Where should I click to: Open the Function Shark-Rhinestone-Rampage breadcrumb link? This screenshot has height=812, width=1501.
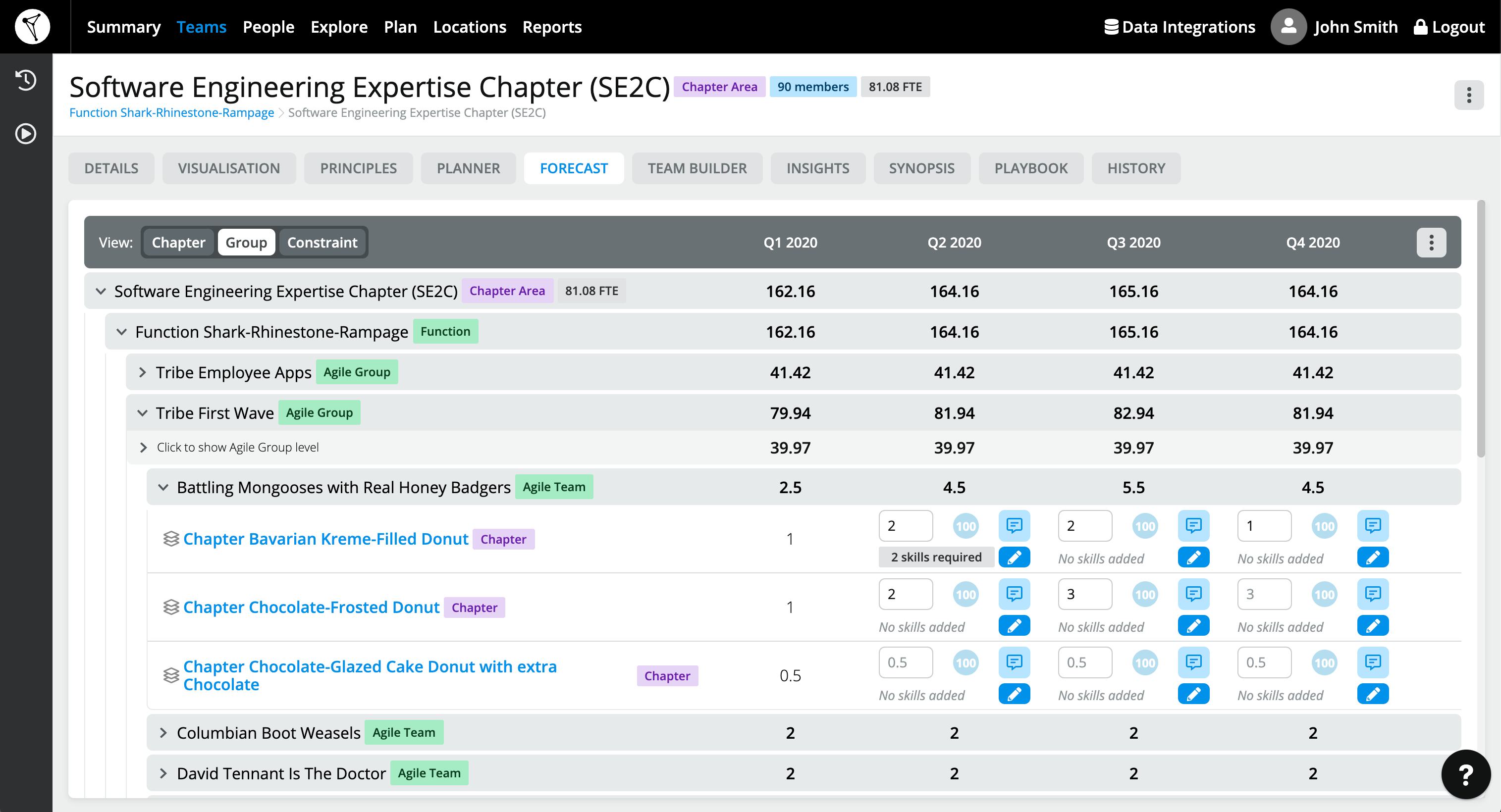click(171, 112)
